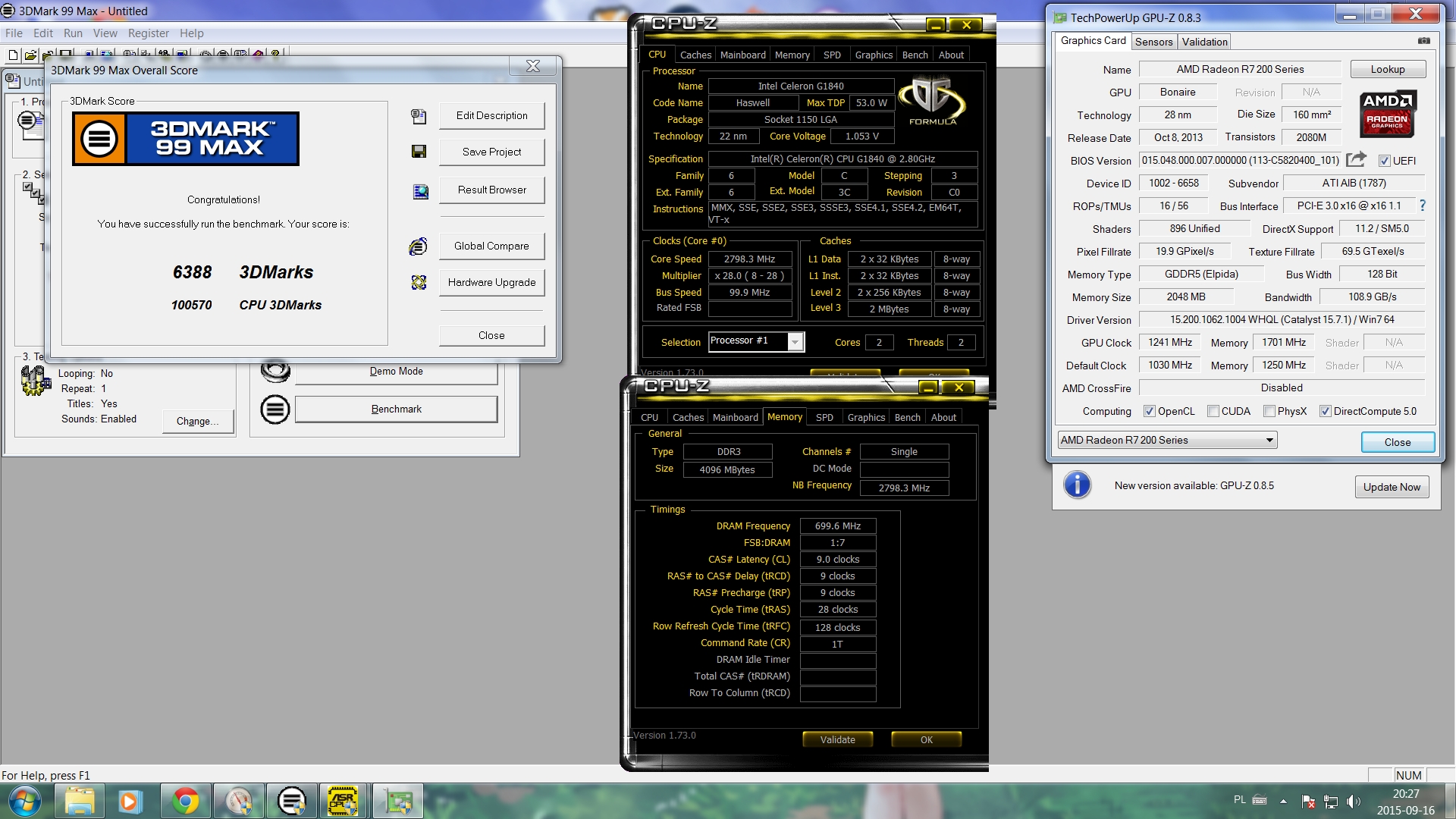
Task: Click the Global Compare button
Action: coord(491,246)
